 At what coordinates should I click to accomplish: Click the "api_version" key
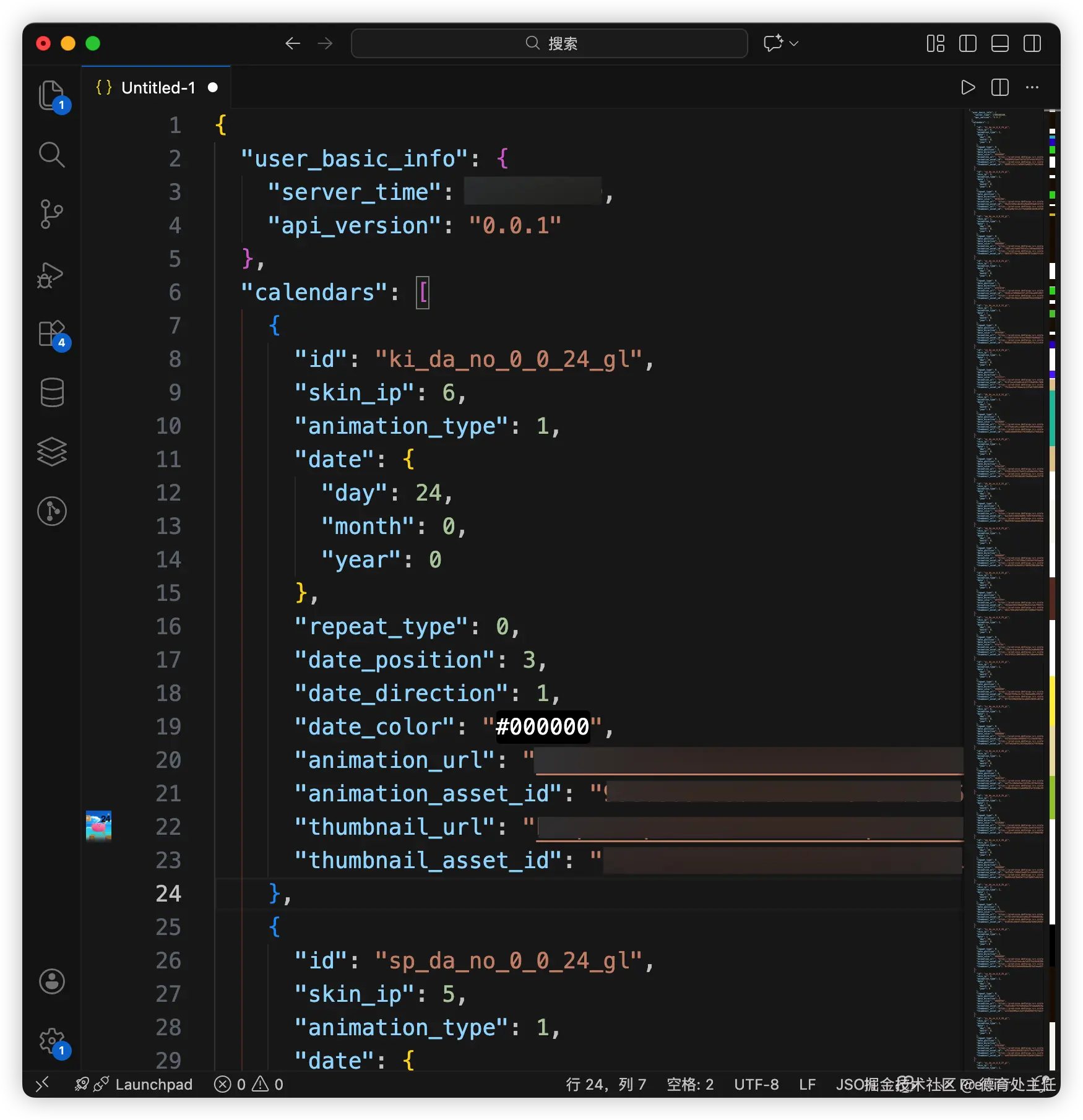coord(355,226)
